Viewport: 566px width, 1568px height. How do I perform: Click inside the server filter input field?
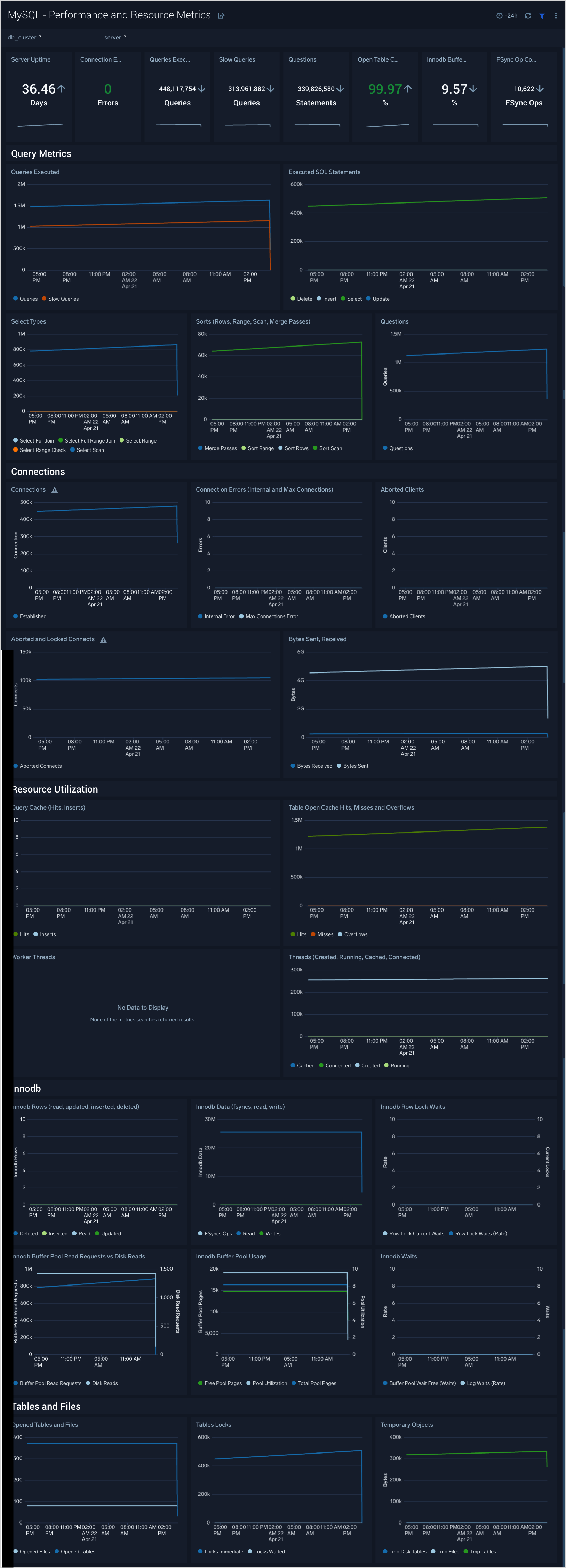(153, 37)
